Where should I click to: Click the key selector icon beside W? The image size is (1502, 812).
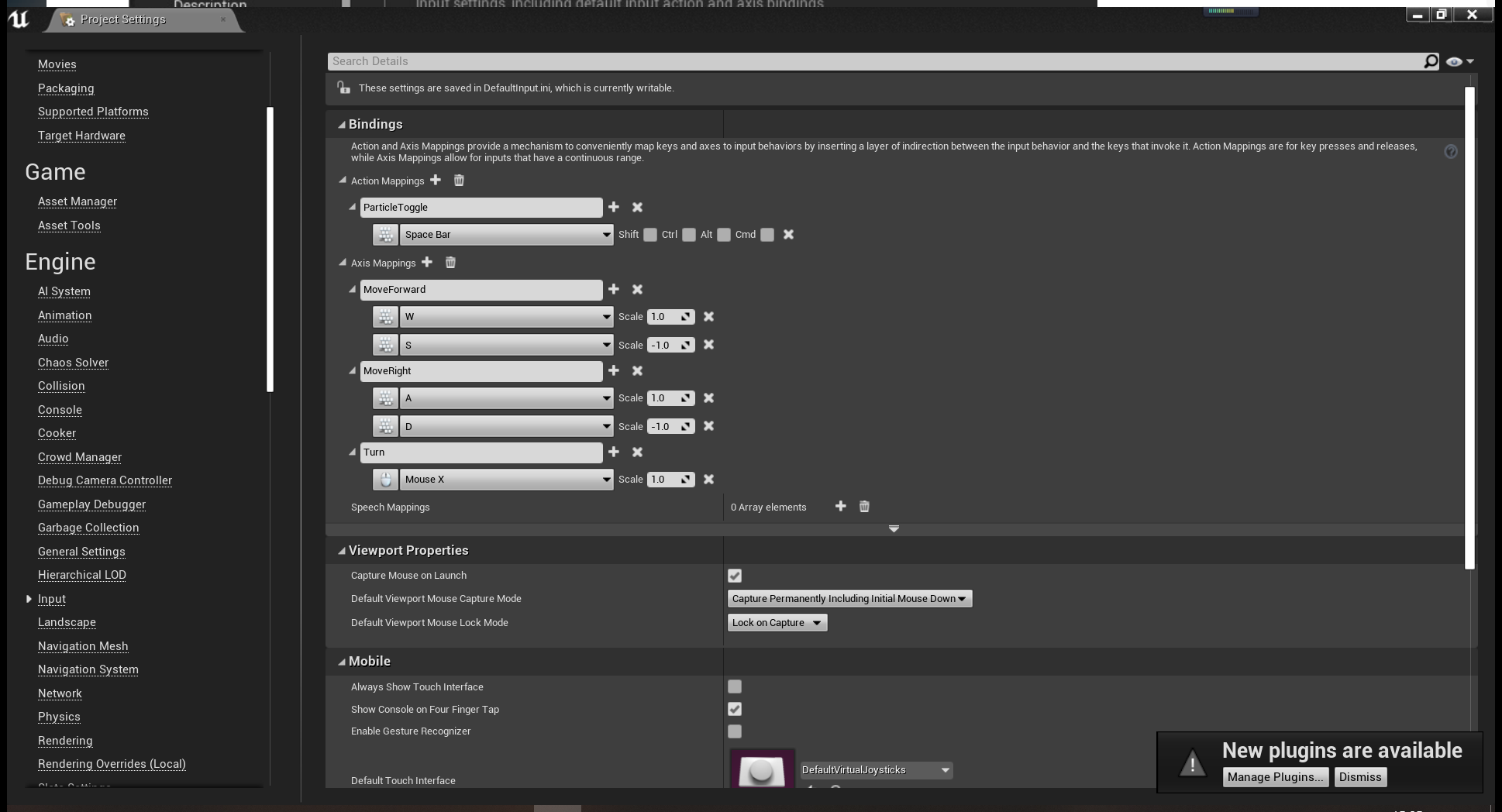[x=385, y=317]
